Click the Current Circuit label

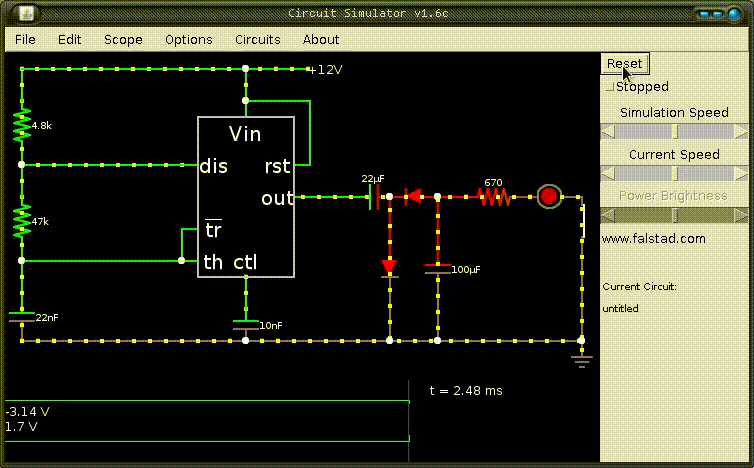(x=640, y=287)
